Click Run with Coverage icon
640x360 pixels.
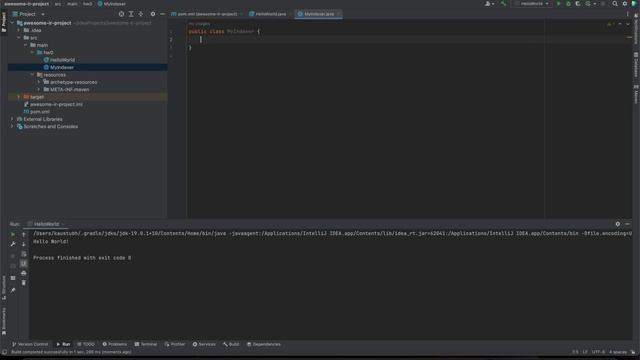(578, 4)
